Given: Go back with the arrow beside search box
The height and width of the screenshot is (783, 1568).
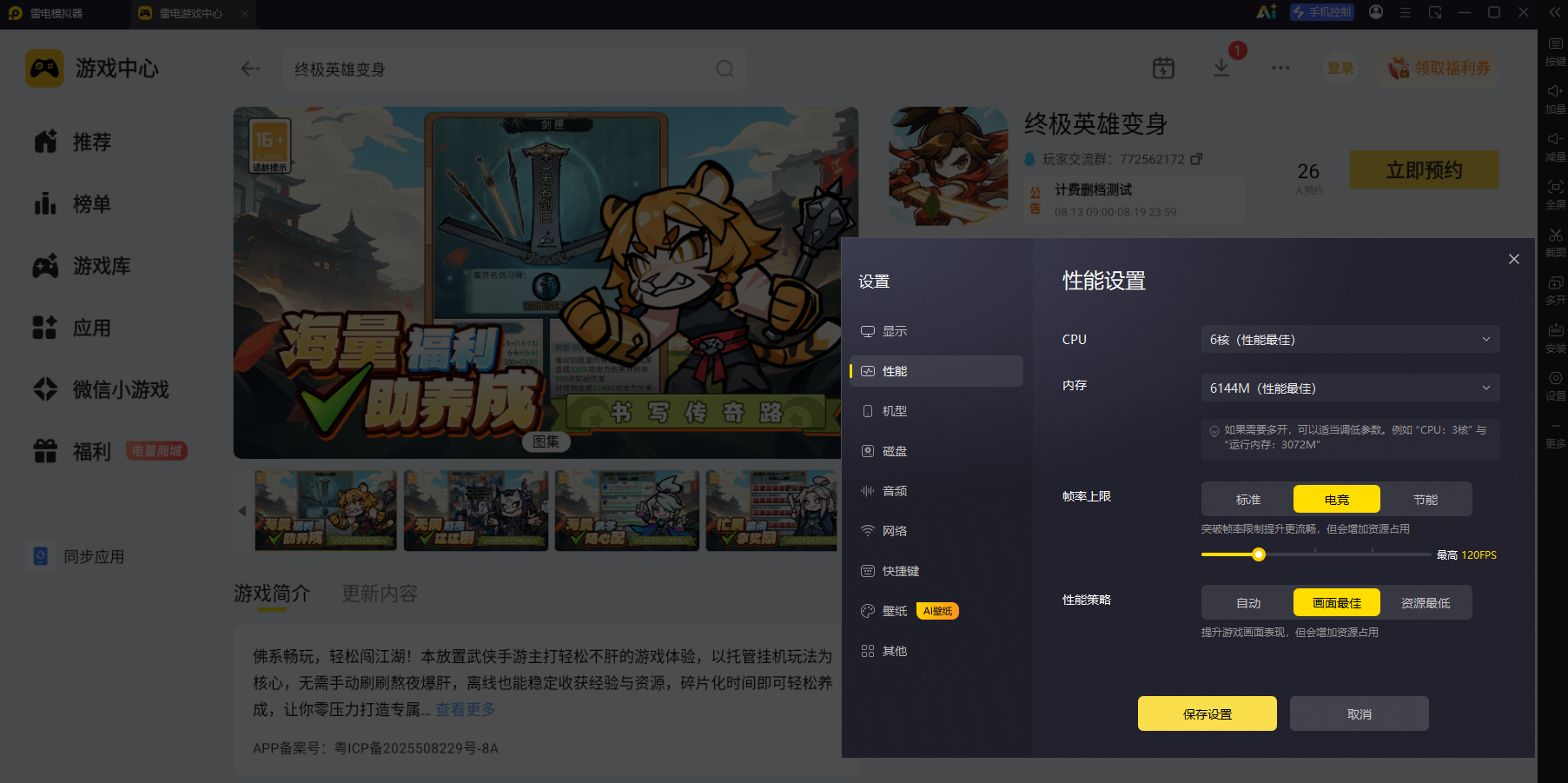Looking at the screenshot, I should point(251,69).
